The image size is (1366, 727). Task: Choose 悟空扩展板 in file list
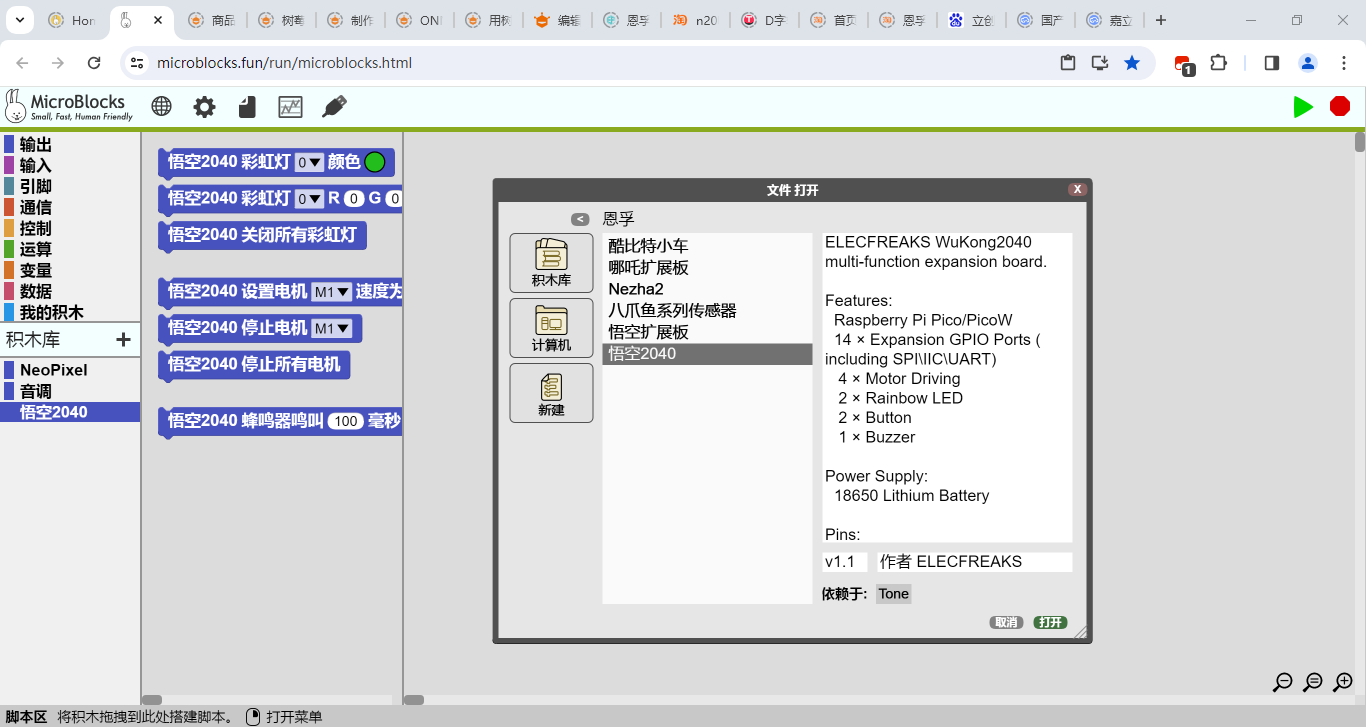coord(707,332)
